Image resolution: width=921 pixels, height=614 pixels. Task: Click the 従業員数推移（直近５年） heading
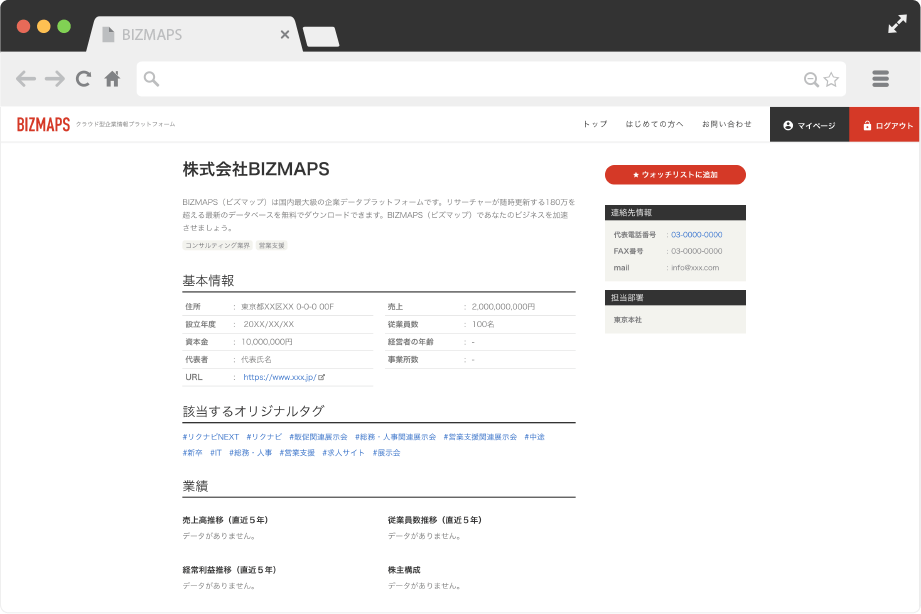point(435,520)
